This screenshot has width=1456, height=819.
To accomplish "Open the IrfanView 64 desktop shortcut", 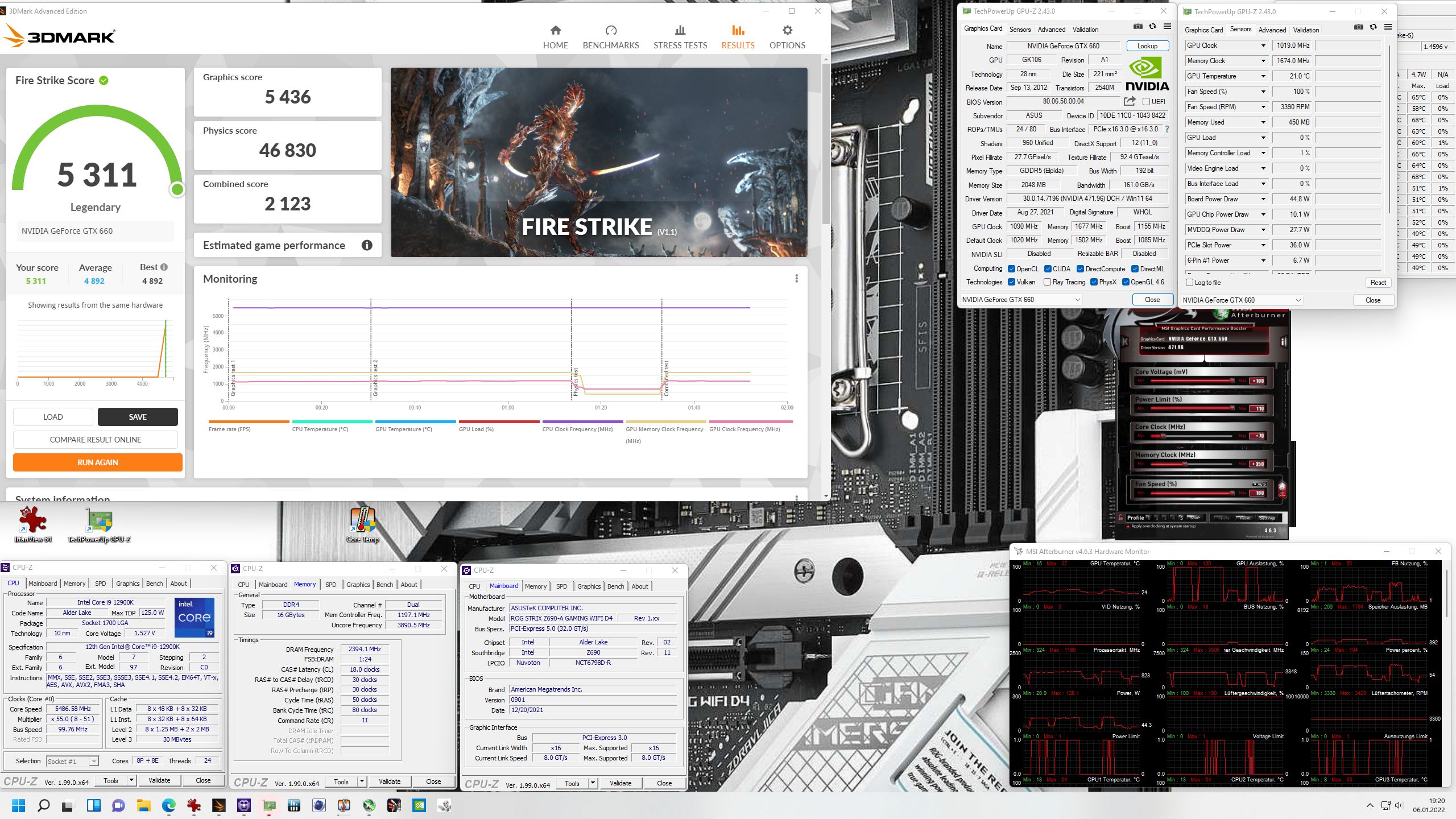I will (x=32, y=525).
